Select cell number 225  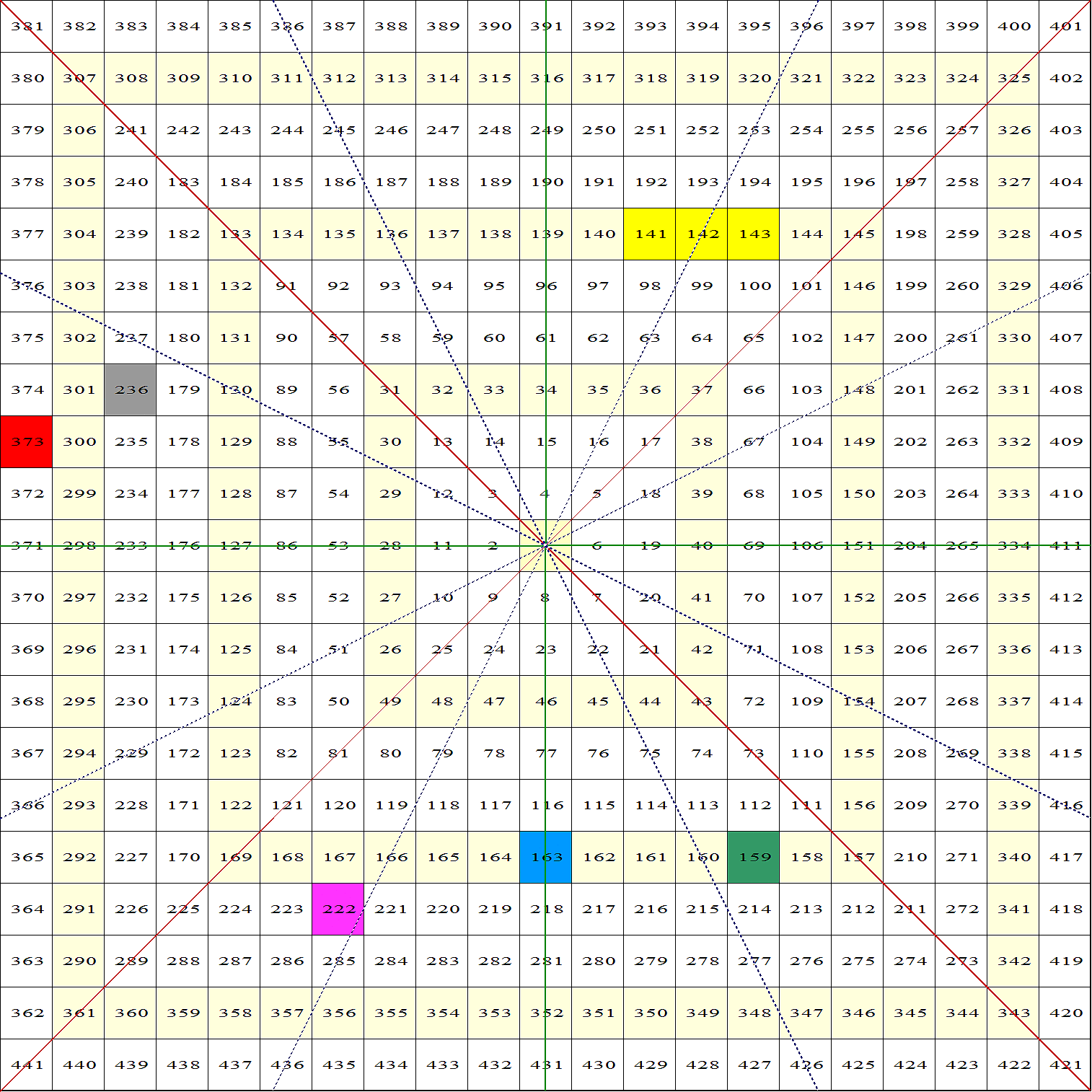click(x=182, y=909)
